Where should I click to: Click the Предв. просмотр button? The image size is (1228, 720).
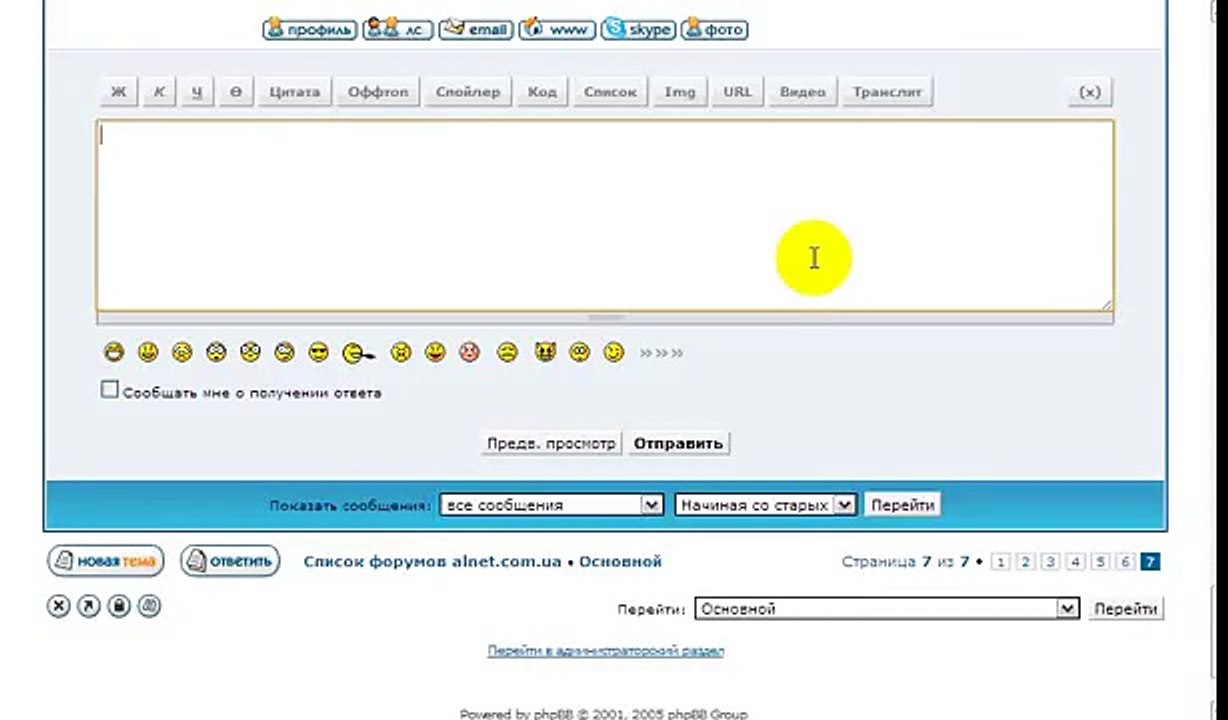click(551, 443)
